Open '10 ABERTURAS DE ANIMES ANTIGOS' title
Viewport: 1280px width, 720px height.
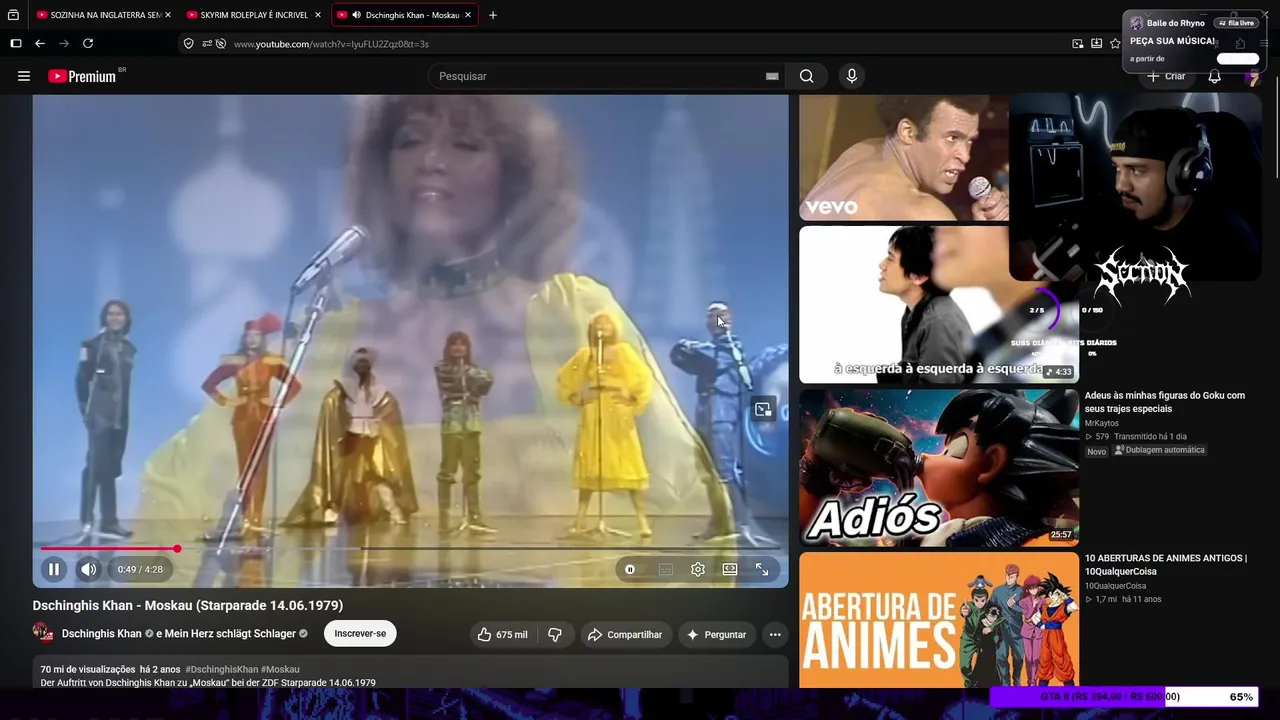1166,565
